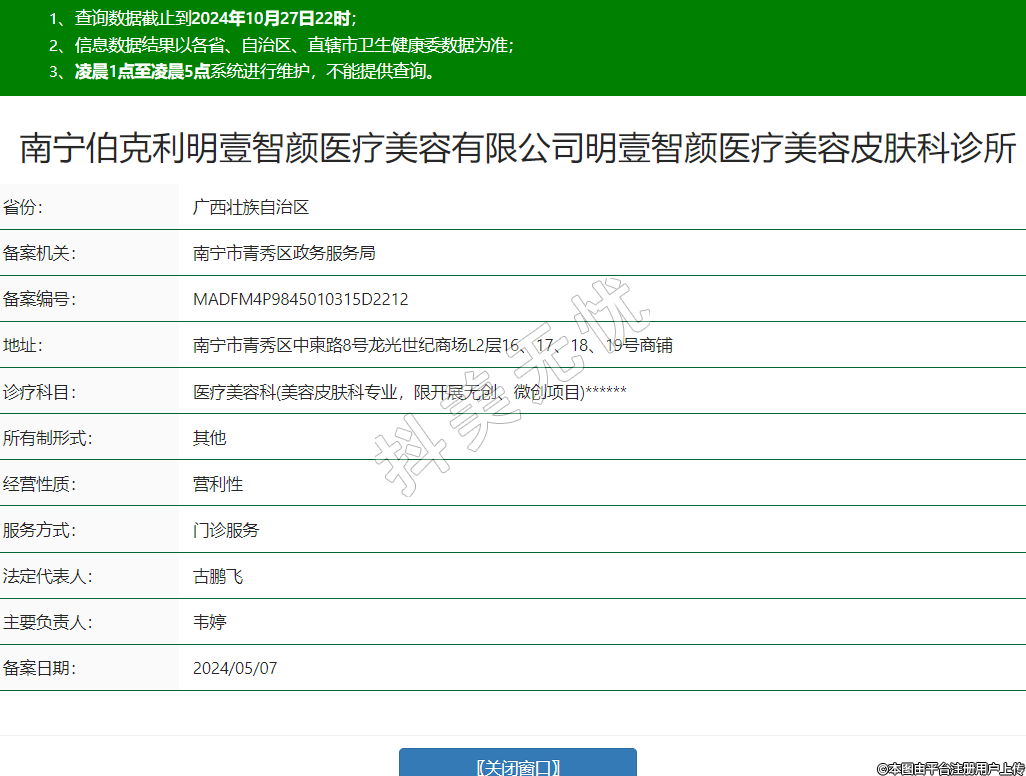The image size is (1026, 776).
Task: Select the 备案机关 field label
Action: tap(39, 253)
